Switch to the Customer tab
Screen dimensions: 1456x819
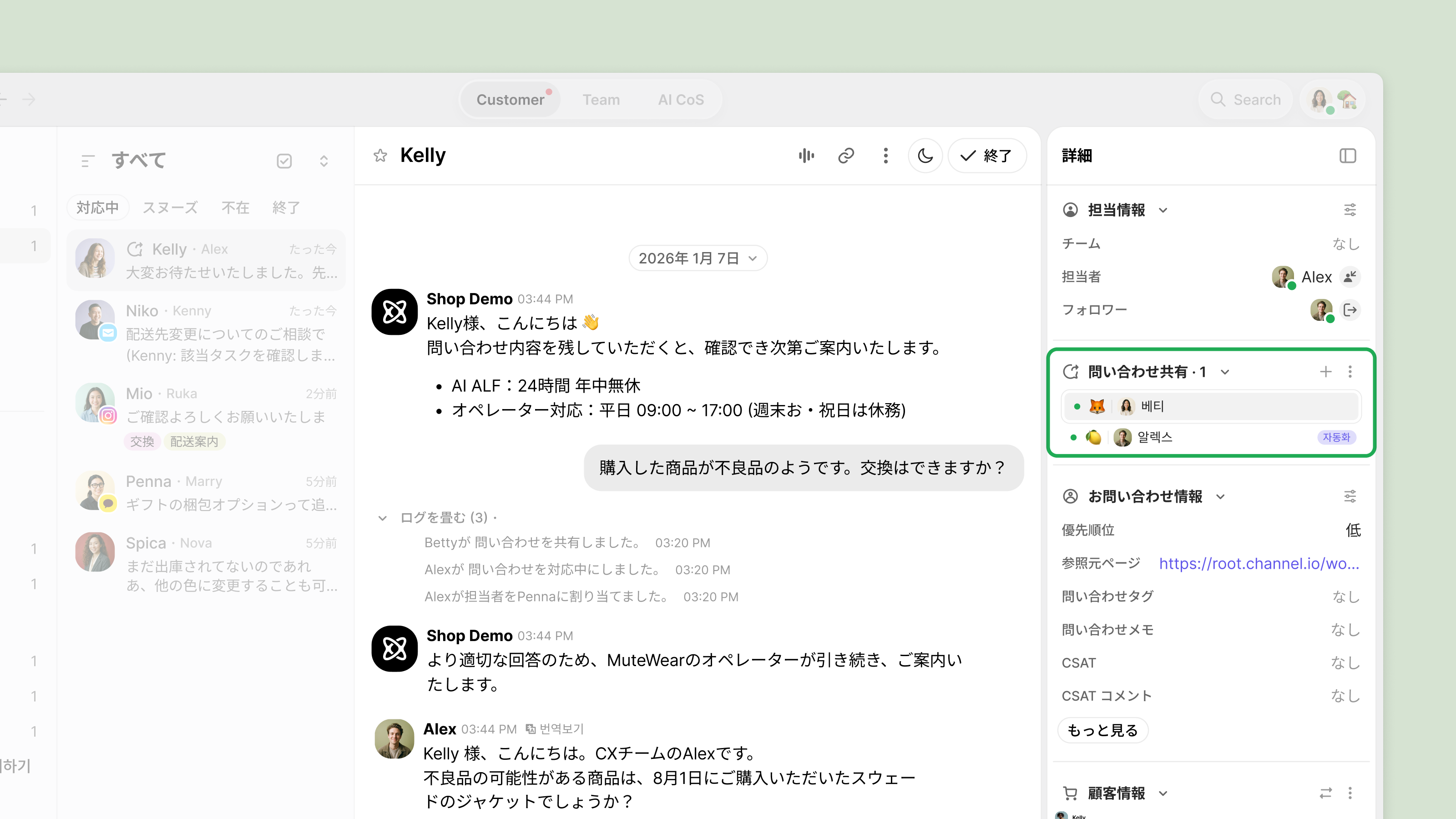(x=511, y=100)
